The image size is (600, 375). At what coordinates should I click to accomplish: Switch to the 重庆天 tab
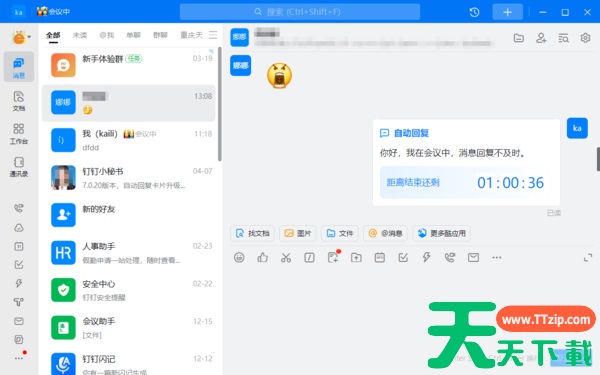(191, 35)
